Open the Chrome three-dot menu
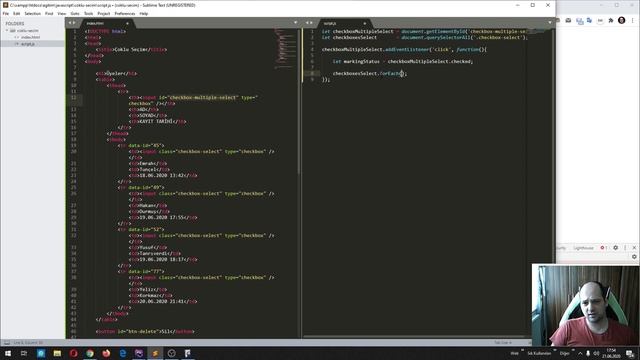Viewport: 640px width, 360px height. (633, 20)
